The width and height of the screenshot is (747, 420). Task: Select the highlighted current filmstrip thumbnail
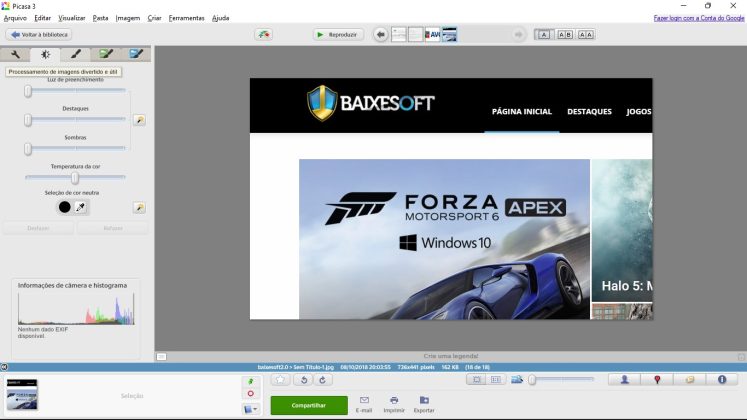tap(449, 34)
